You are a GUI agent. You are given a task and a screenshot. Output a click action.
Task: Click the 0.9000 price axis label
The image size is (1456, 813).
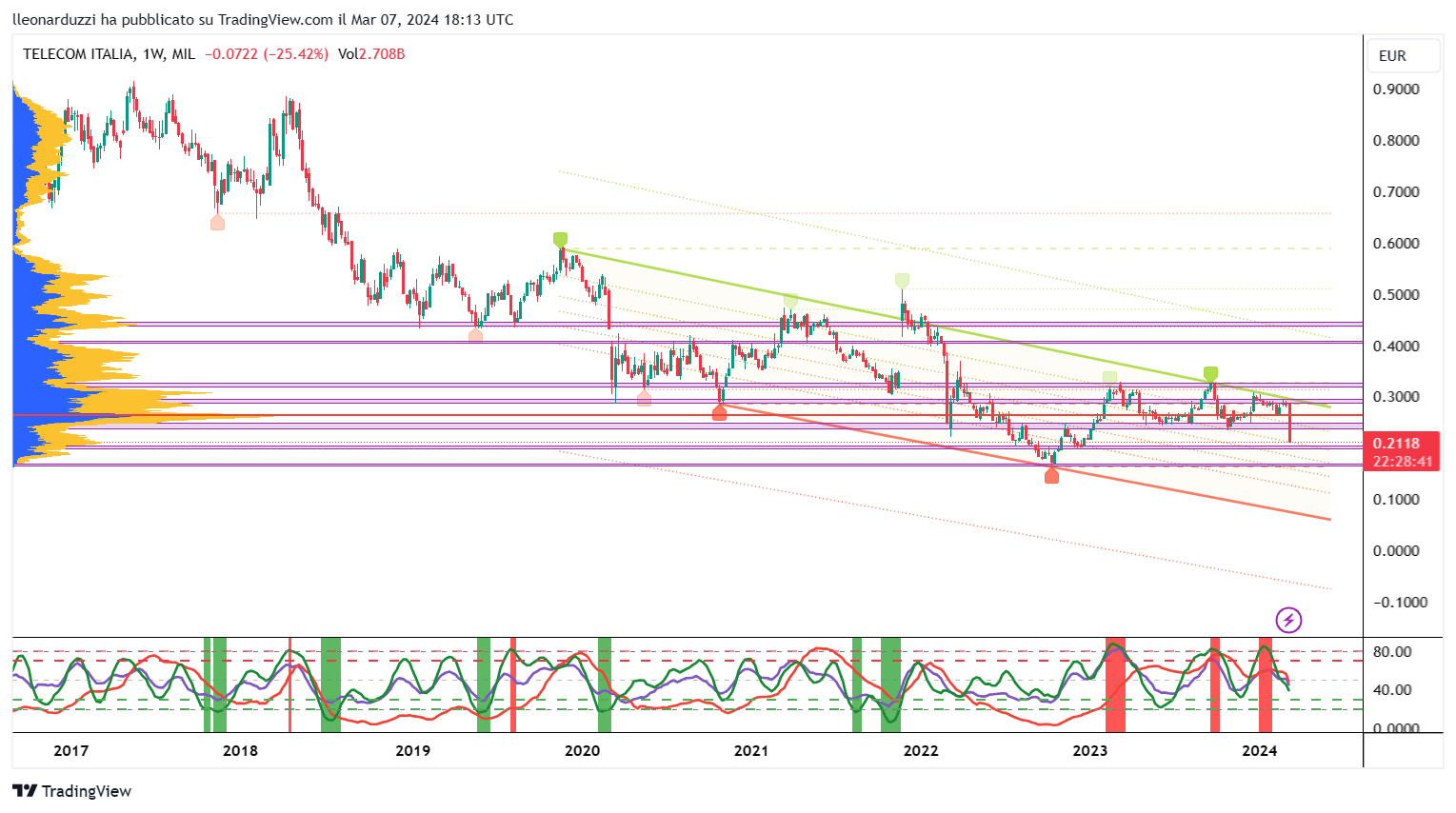(x=1396, y=89)
